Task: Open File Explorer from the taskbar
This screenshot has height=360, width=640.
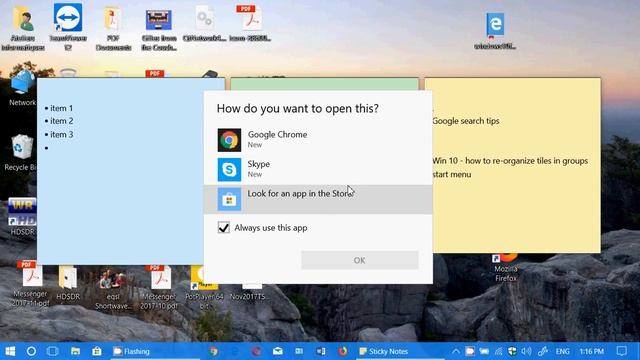Action: [x=75, y=351]
